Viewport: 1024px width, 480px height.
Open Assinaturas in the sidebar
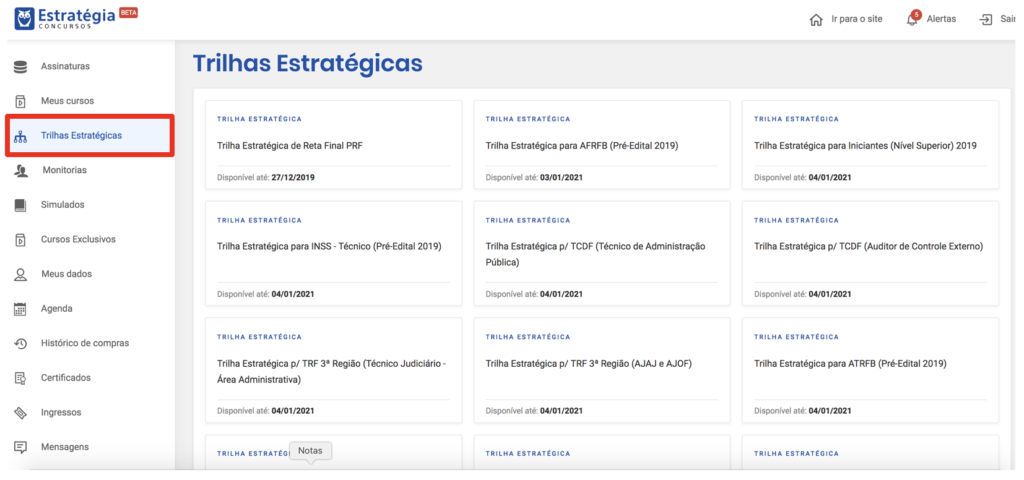(65, 66)
